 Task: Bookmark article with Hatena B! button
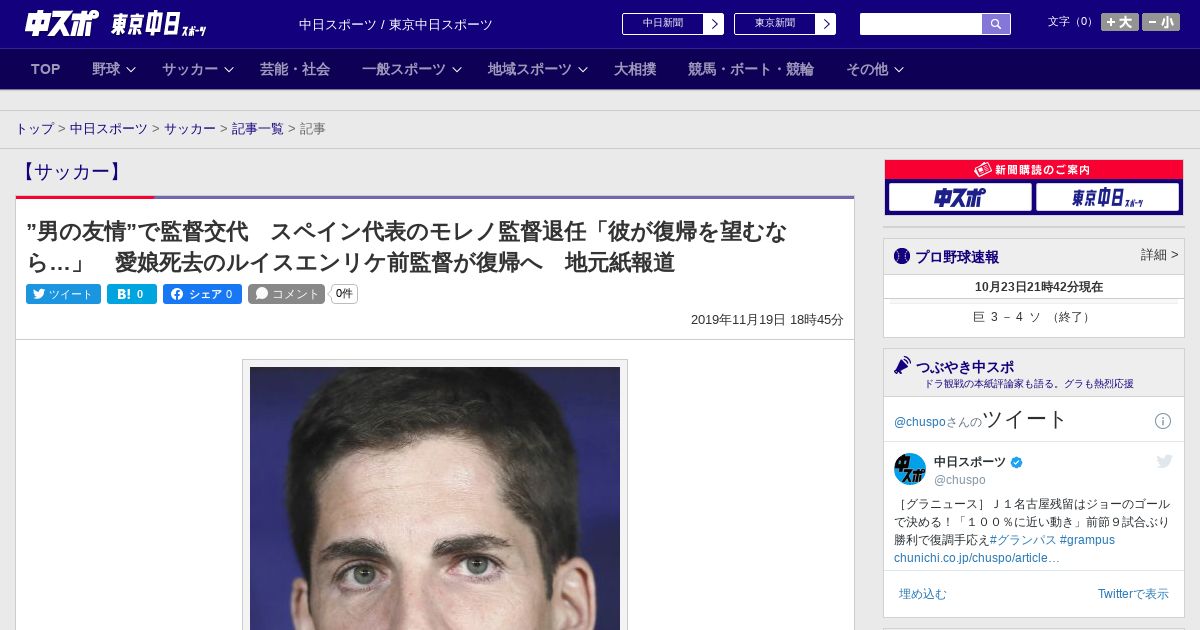tap(132, 294)
